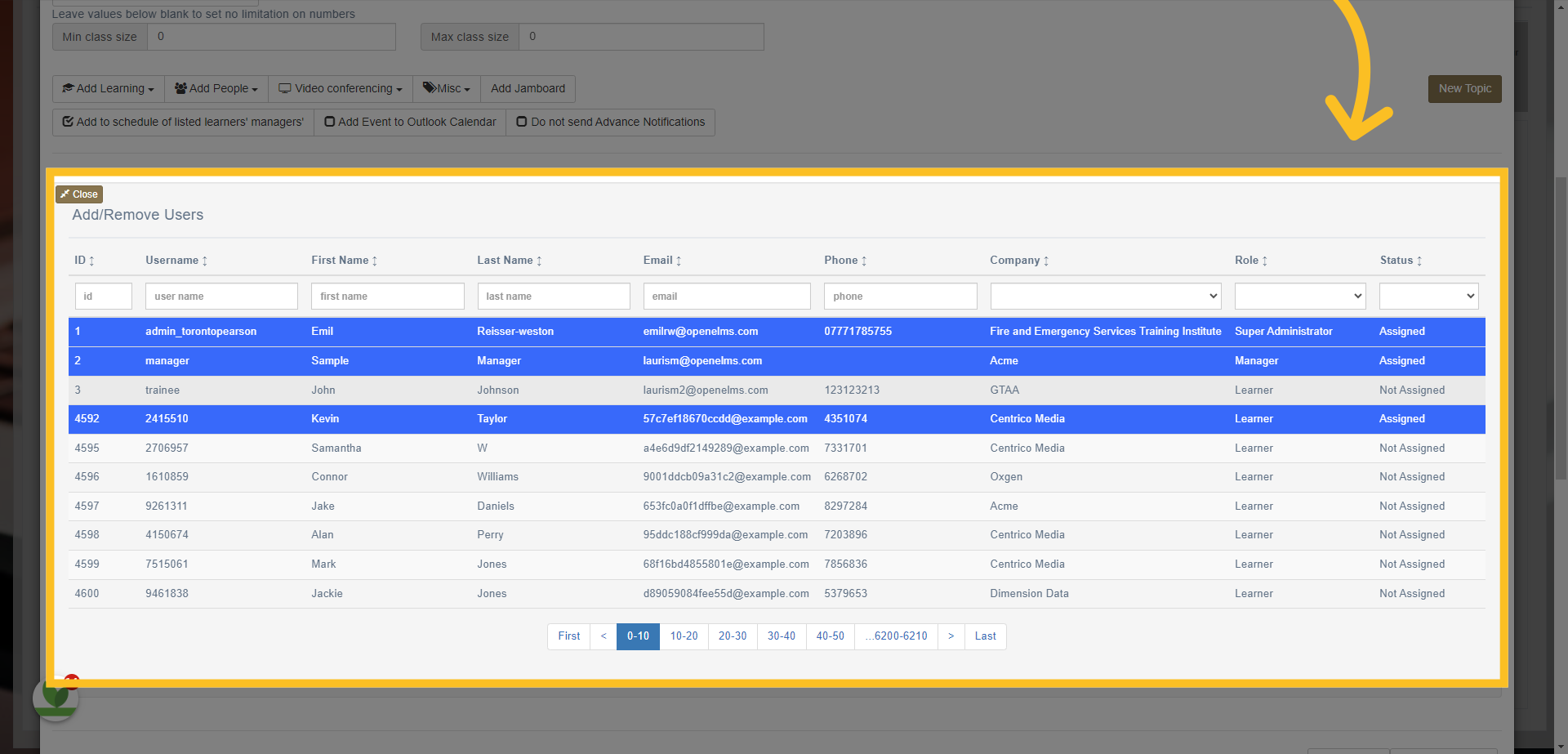This screenshot has width=1568, height=754.
Task: Open the Status filter dropdown
Action: (1429, 296)
